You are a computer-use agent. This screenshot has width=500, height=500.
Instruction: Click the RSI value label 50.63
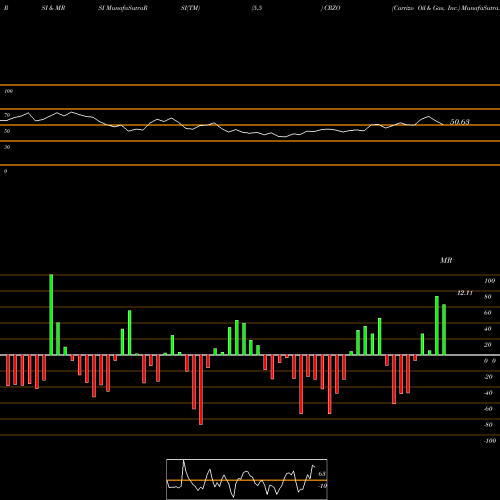tap(460, 122)
